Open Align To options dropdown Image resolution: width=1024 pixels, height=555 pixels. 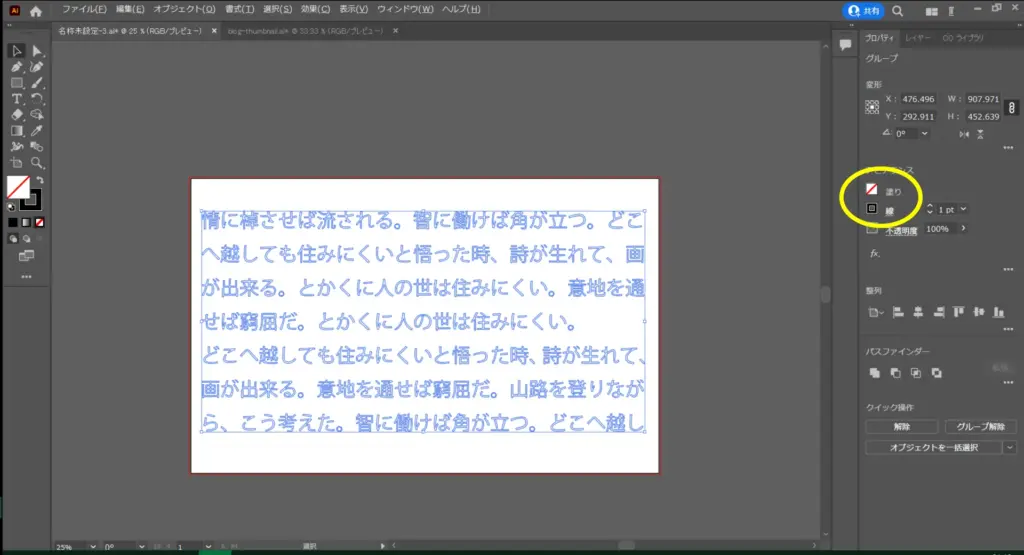pos(875,313)
